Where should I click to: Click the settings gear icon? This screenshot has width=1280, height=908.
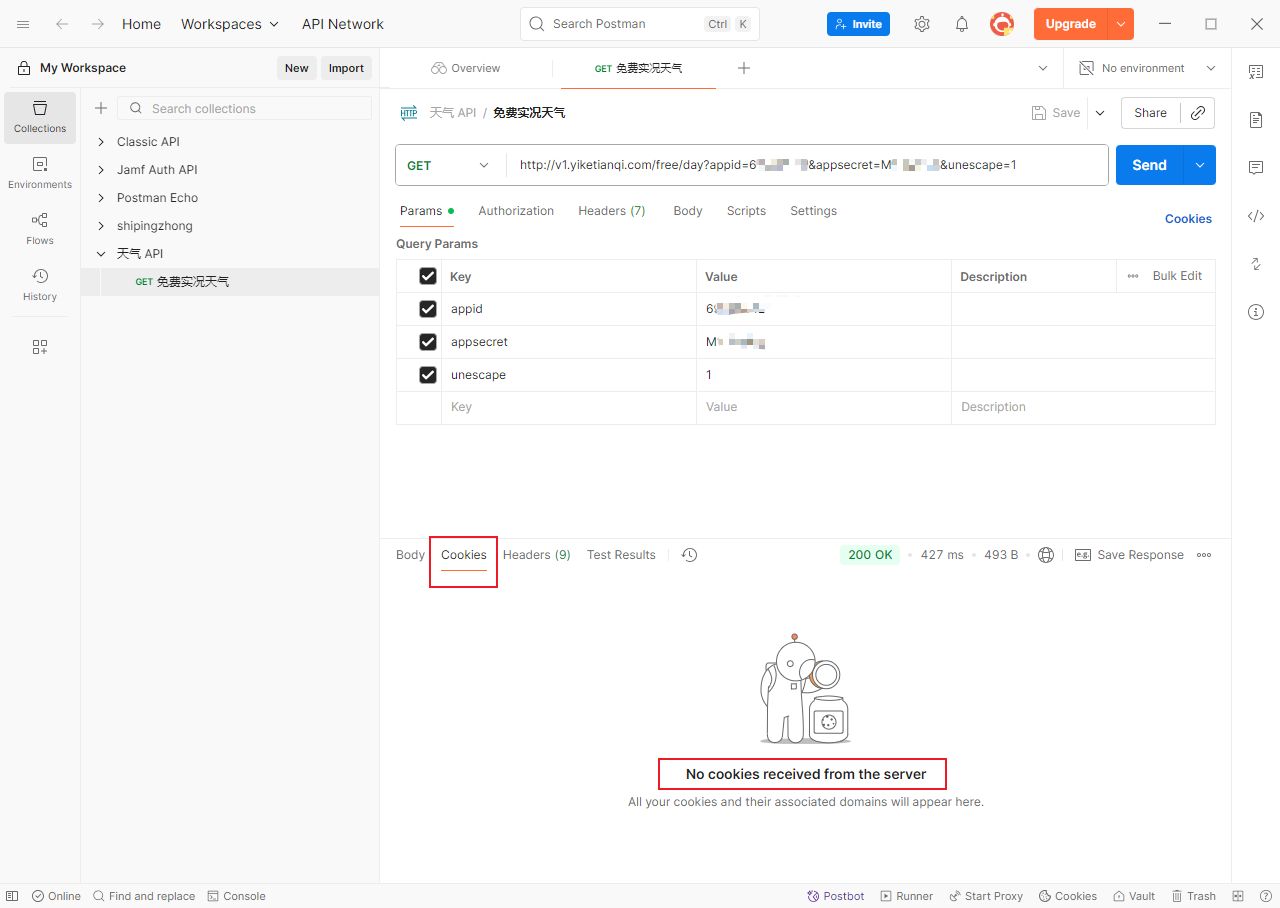[x=922, y=24]
